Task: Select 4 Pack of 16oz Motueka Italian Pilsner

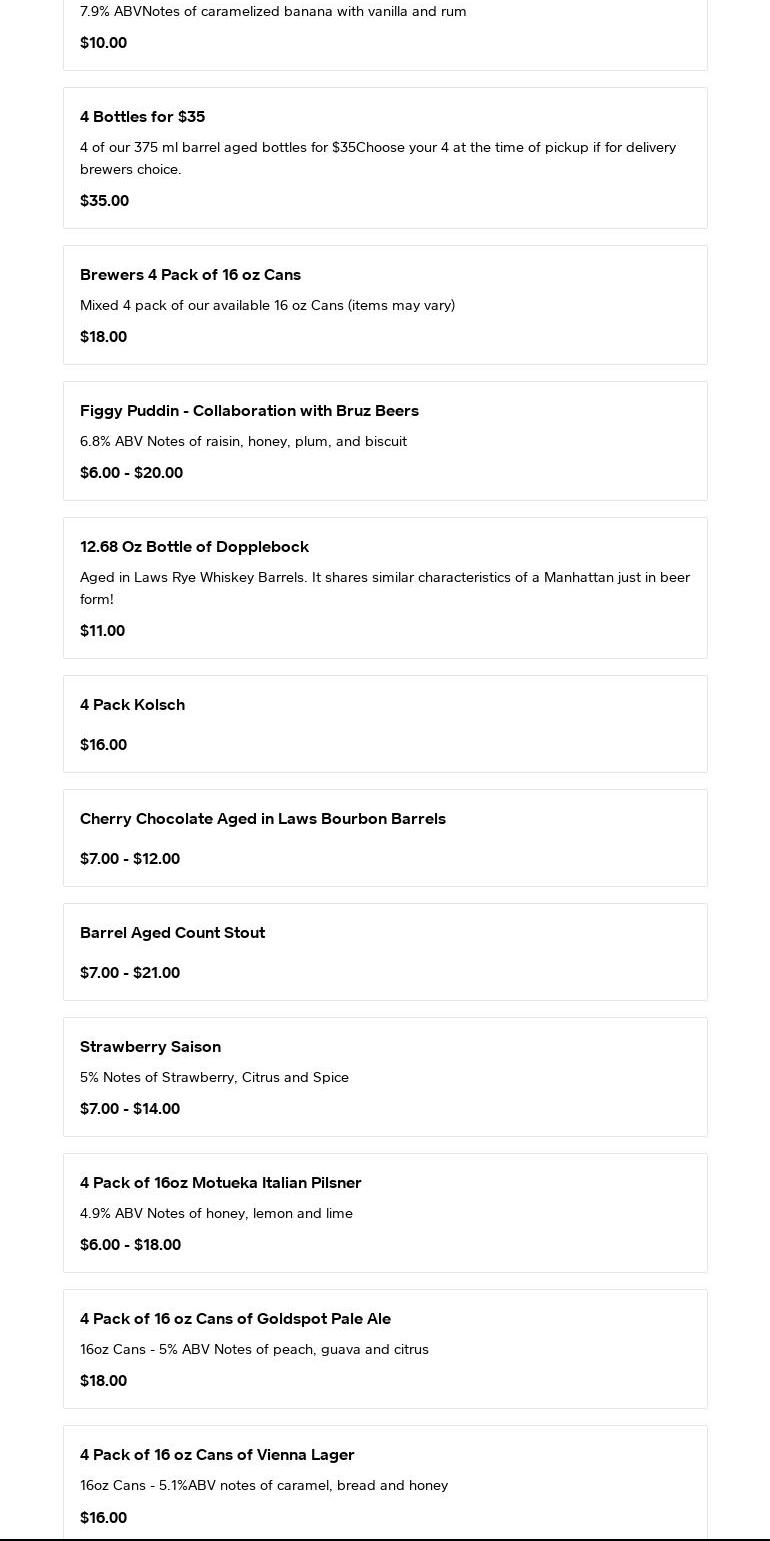Action: coord(220,1183)
